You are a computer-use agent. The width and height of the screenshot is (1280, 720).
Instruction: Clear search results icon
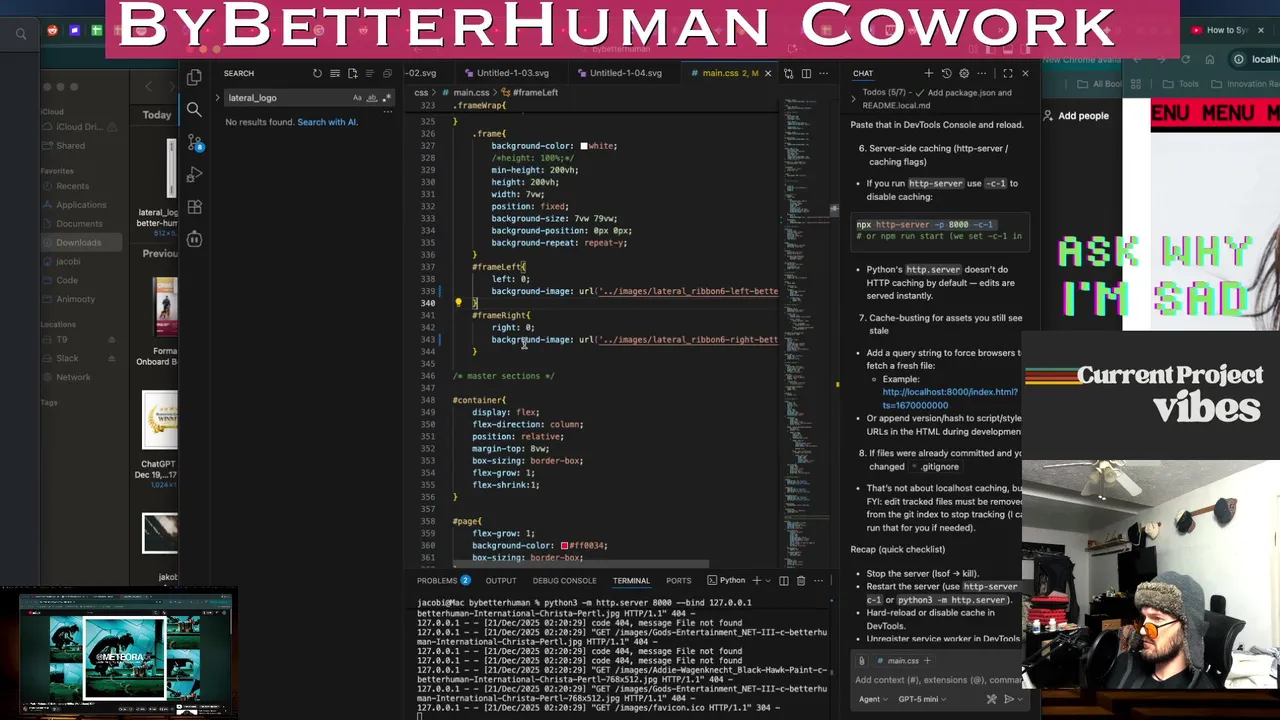tap(335, 73)
